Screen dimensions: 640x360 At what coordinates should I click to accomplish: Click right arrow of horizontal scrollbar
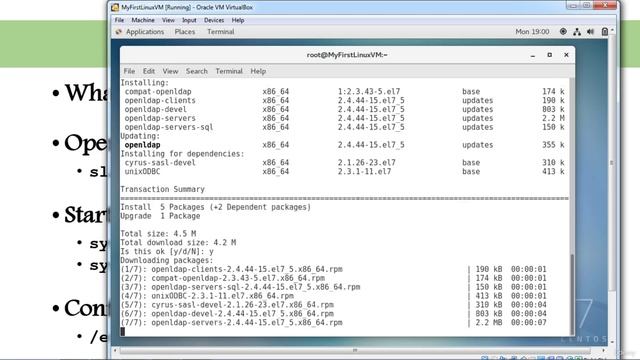tap(603, 350)
